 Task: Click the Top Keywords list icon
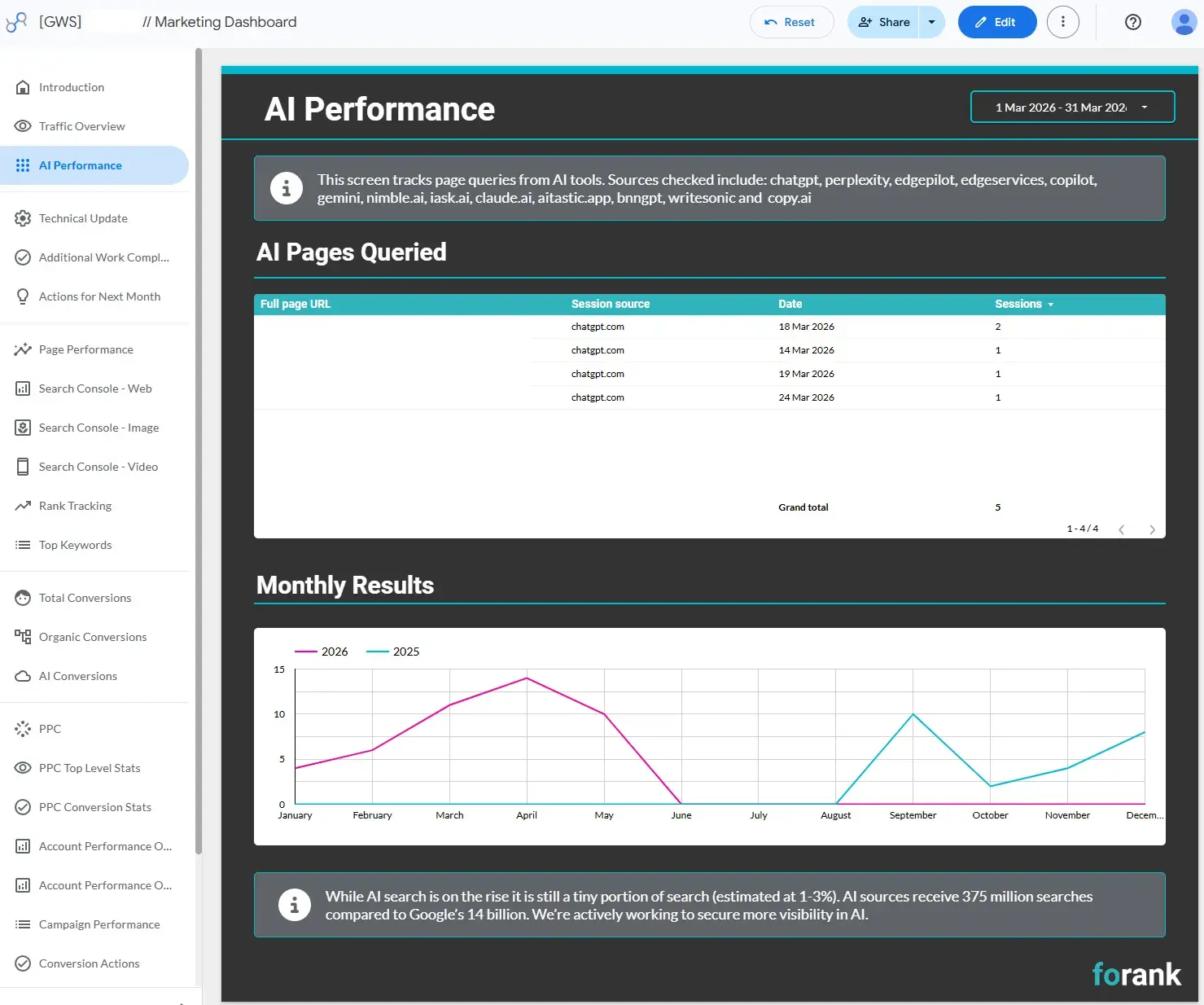click(23, 545)
